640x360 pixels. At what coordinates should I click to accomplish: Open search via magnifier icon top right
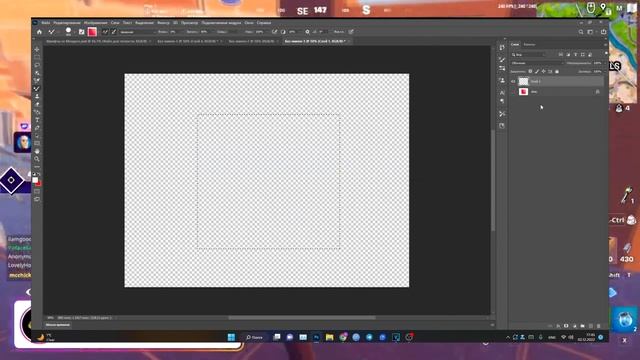pos(581,32)
